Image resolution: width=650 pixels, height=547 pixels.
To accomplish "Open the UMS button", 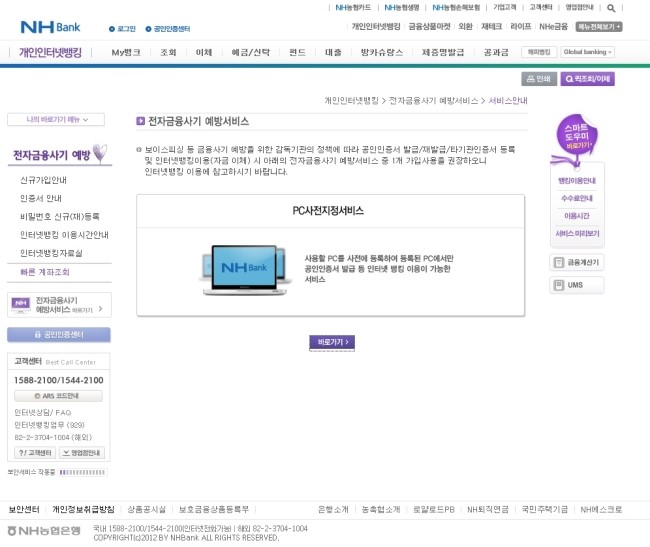I will 577,285.
